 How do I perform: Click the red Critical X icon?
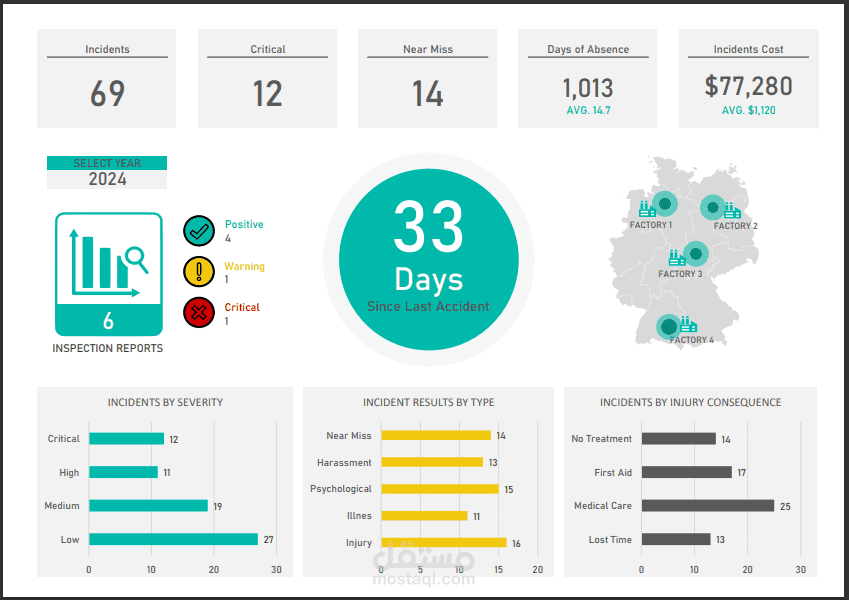199,312
